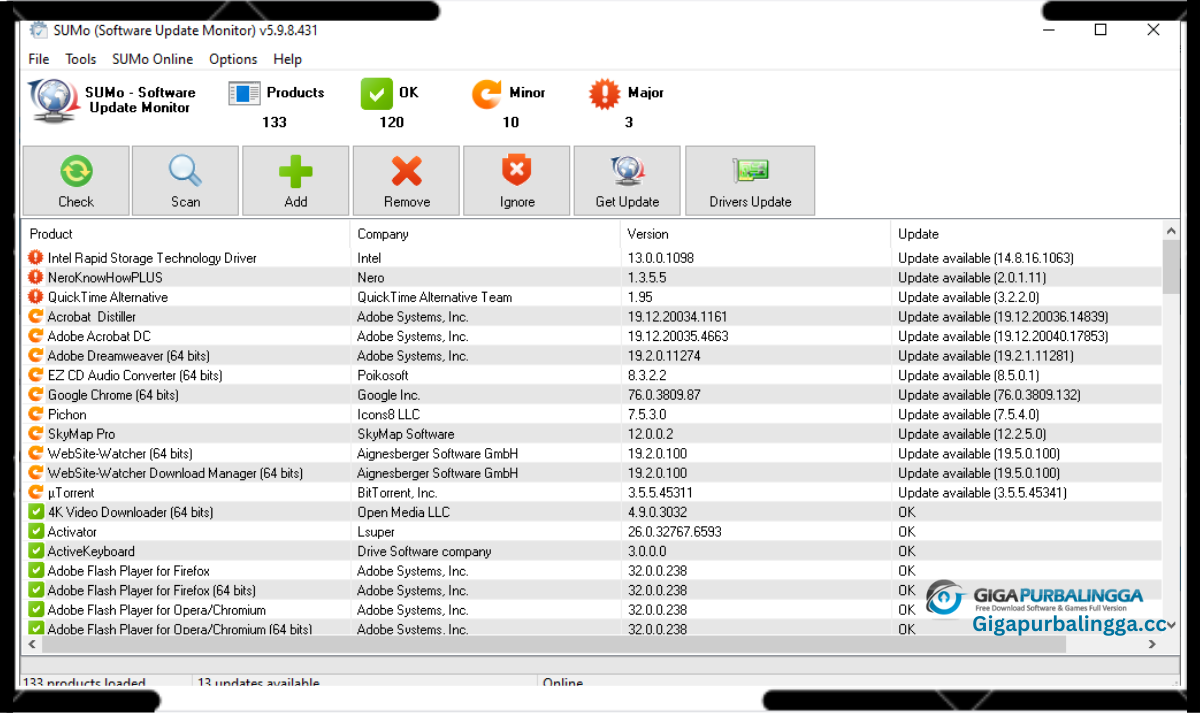The height and width of the screenshot is (720, 1200).
Task: Click the horizontal scrollbar right arrow
Action: [1152, 645]
